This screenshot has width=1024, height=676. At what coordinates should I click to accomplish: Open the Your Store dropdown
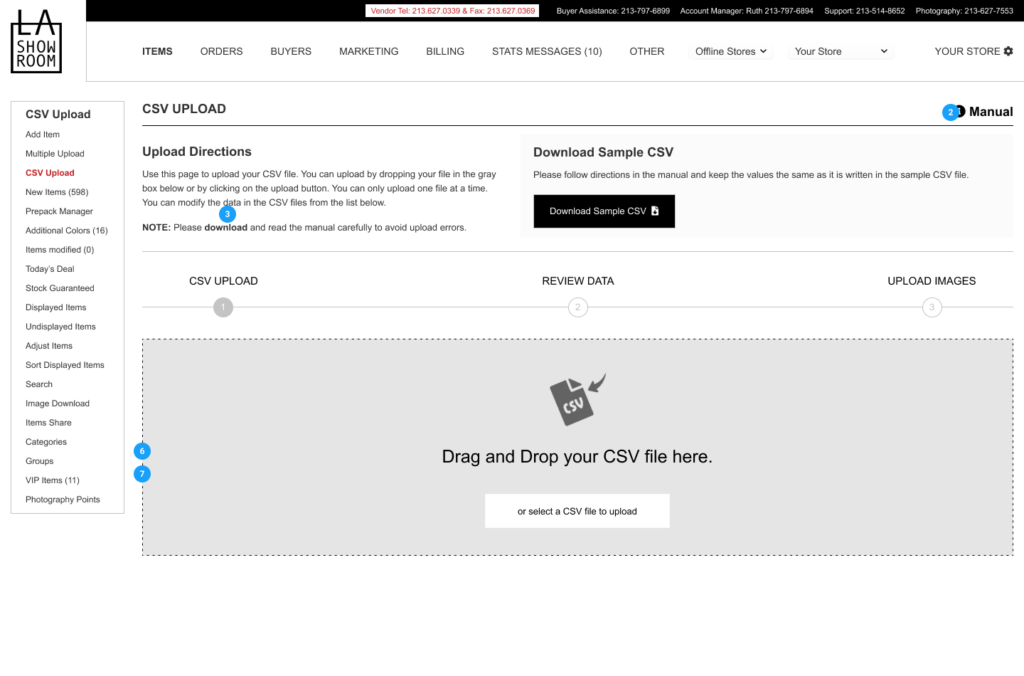[x=840, y=51]
